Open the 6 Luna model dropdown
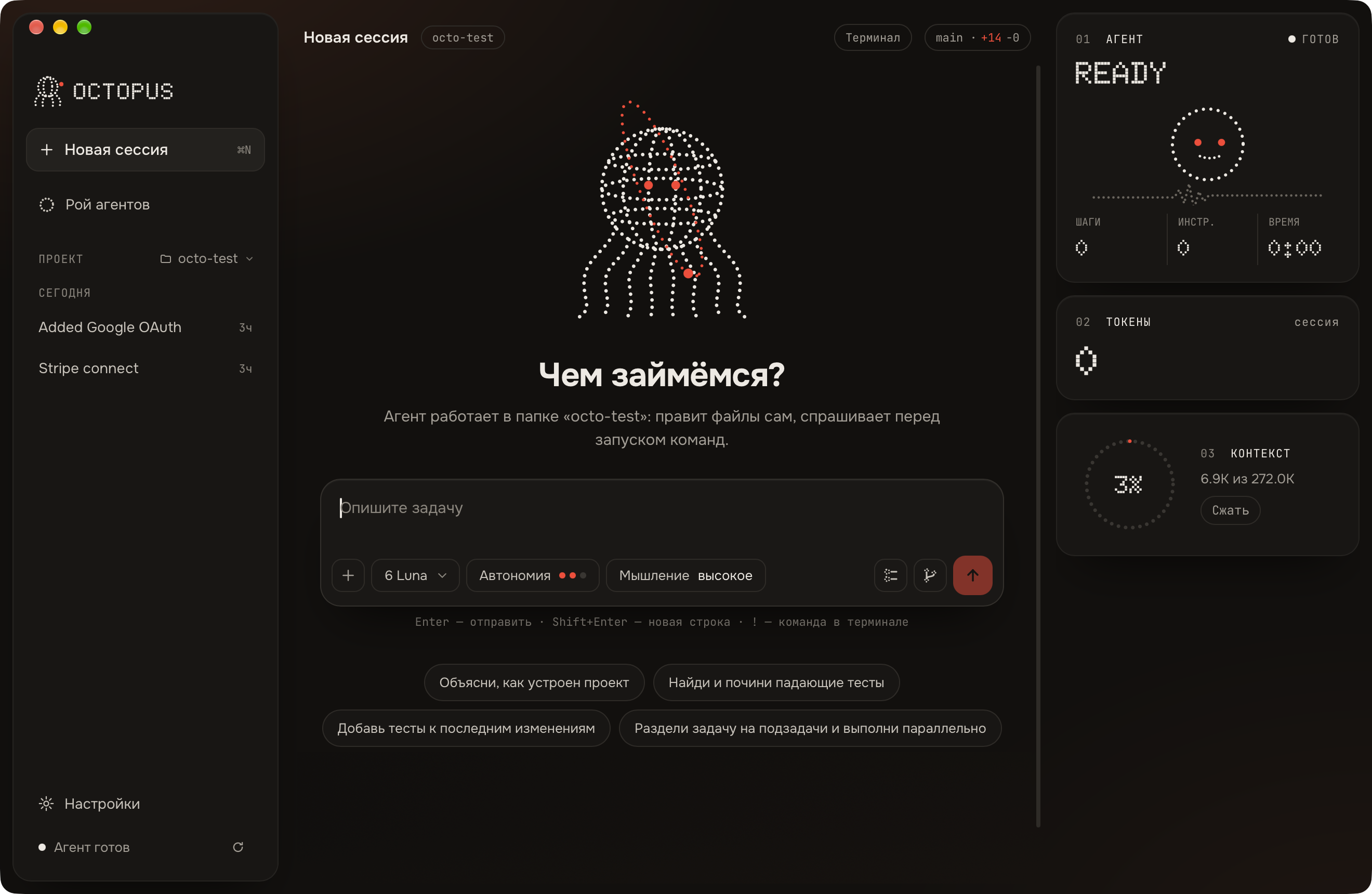The image size is (1372, 894). click(415, 575)
